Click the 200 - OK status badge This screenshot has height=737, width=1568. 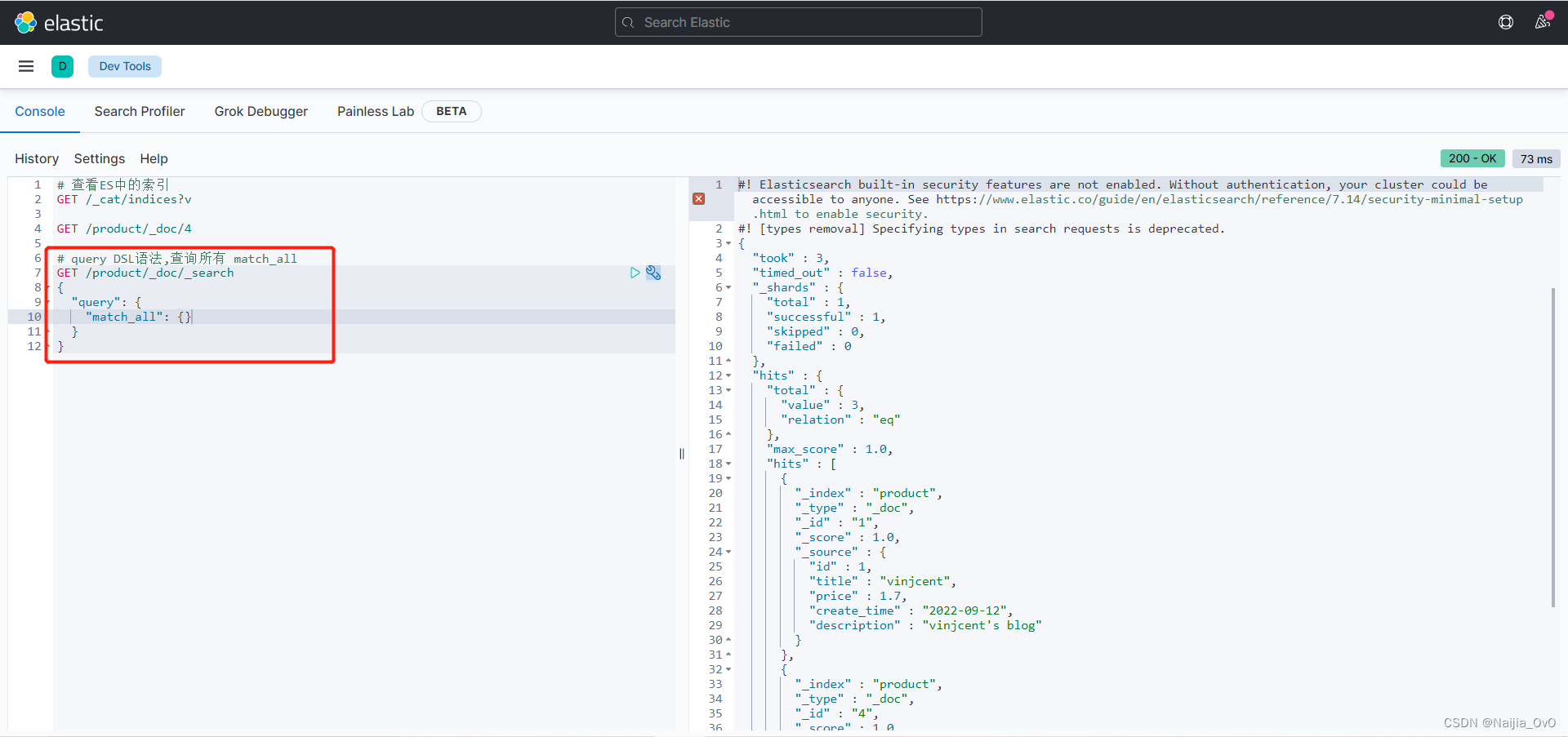(x=1472, y=158)
